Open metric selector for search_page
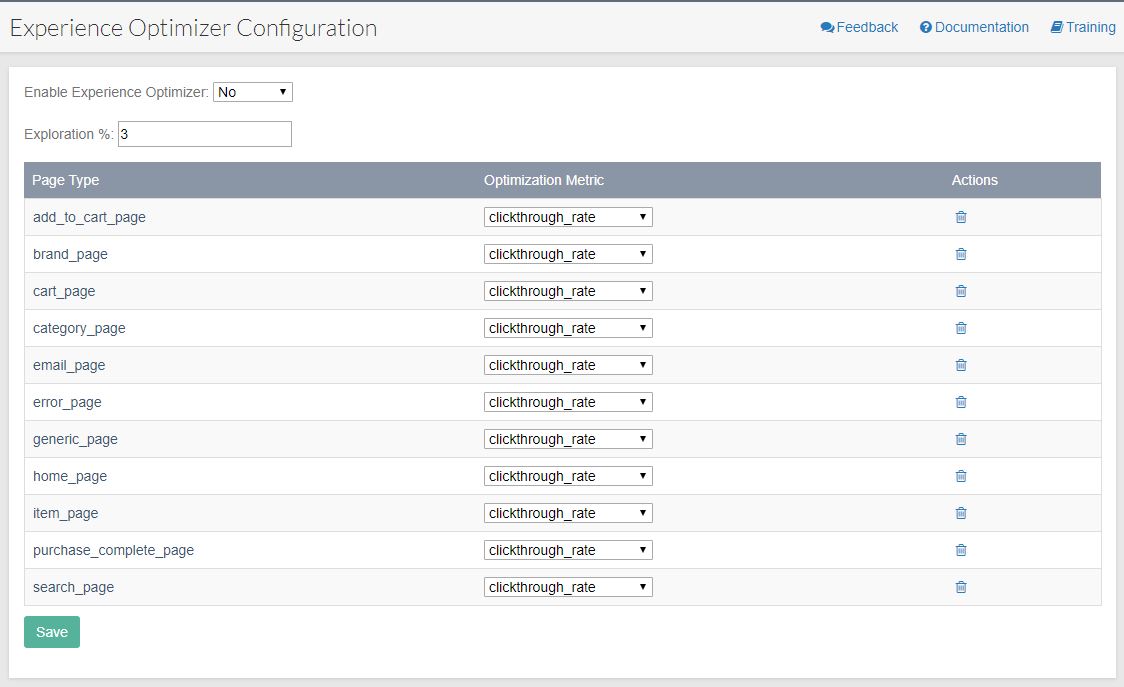This screenshot has height=687, width=1124. 567,587
